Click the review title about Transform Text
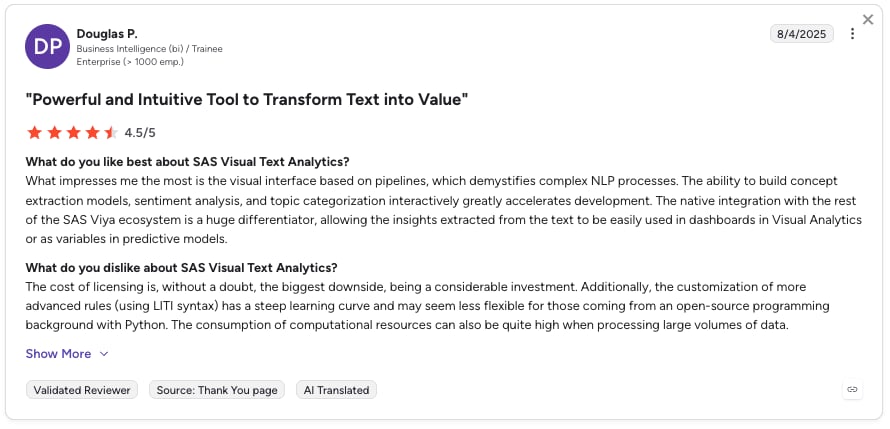This screenshot has height=429, width=890. 247,100
